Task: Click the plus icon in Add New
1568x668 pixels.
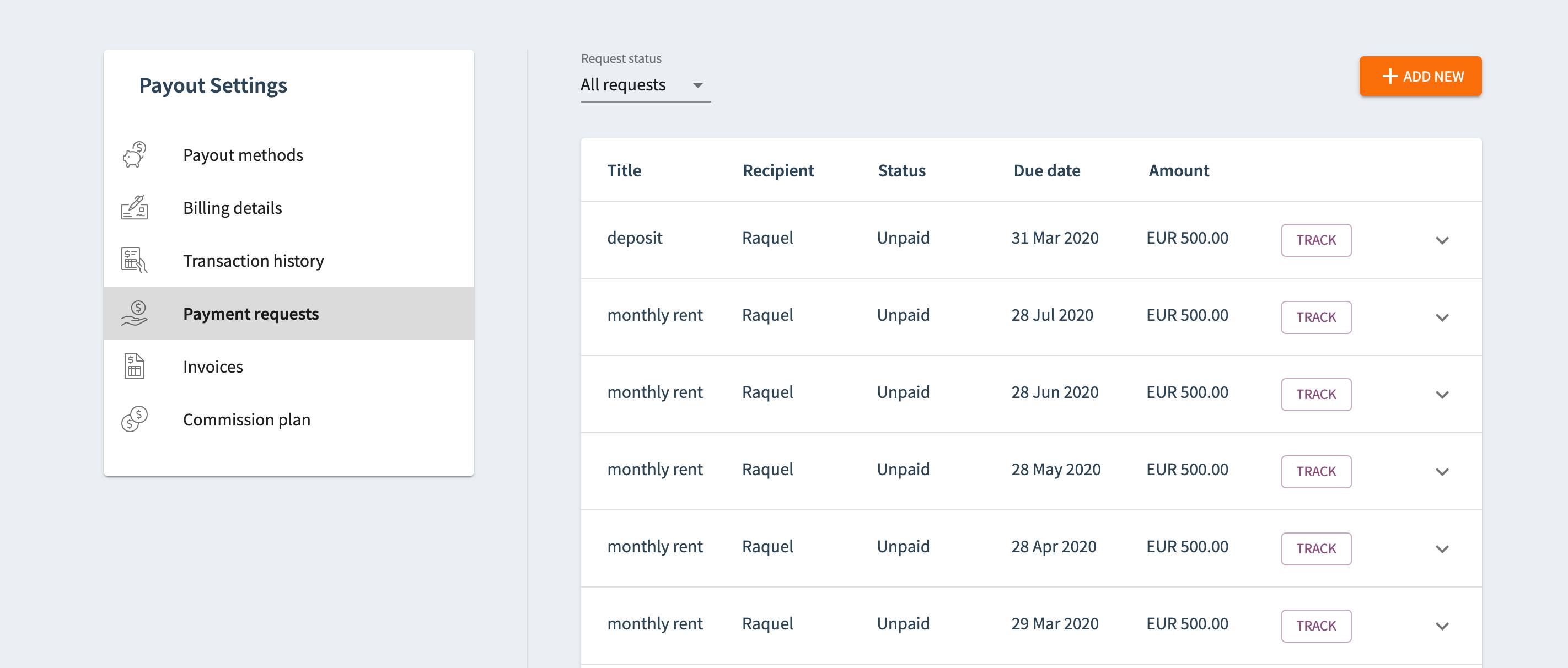Action: pyautogui.click(x=1390, y=76)
